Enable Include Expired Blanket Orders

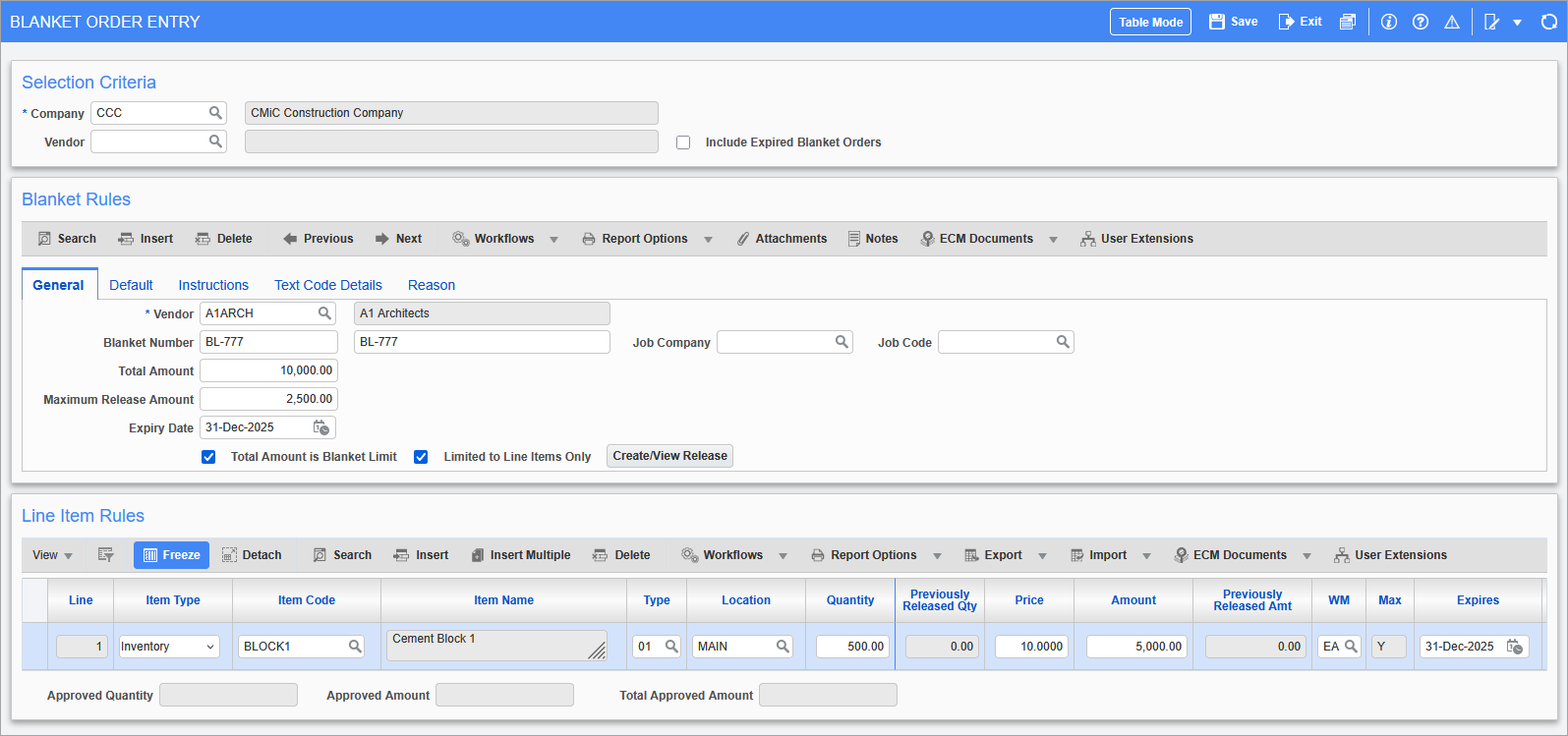pos(683,142)
